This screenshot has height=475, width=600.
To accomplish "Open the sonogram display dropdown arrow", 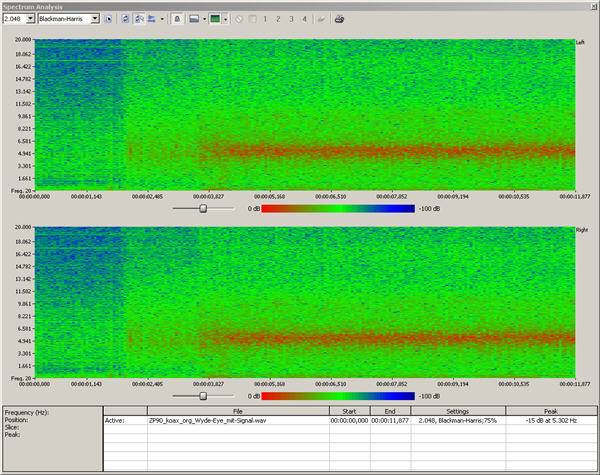I will [x=225, y=19].
